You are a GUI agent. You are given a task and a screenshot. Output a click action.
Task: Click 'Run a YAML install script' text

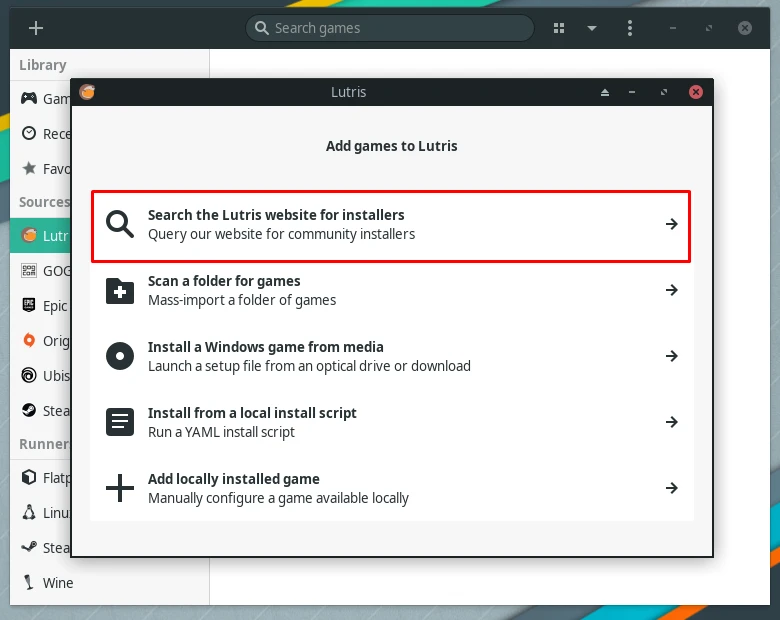point(221,432)
